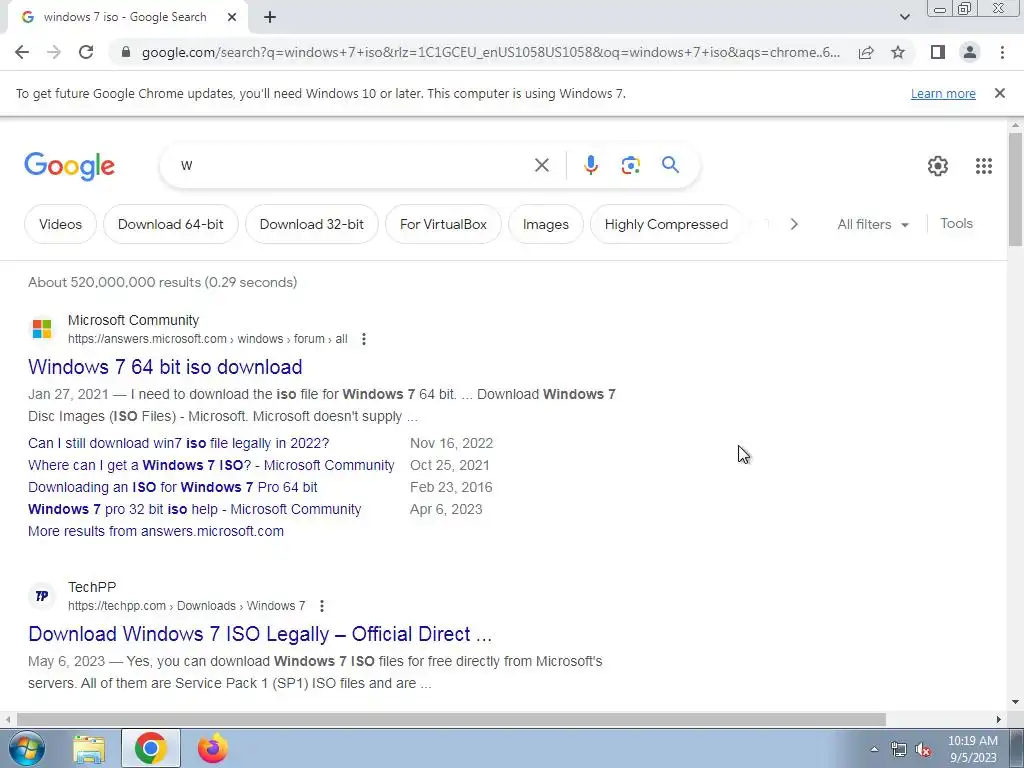Select the Download 64-bit filter chip
The height and width of the screenshot is (768, 1024).
(x=170, y=224)
